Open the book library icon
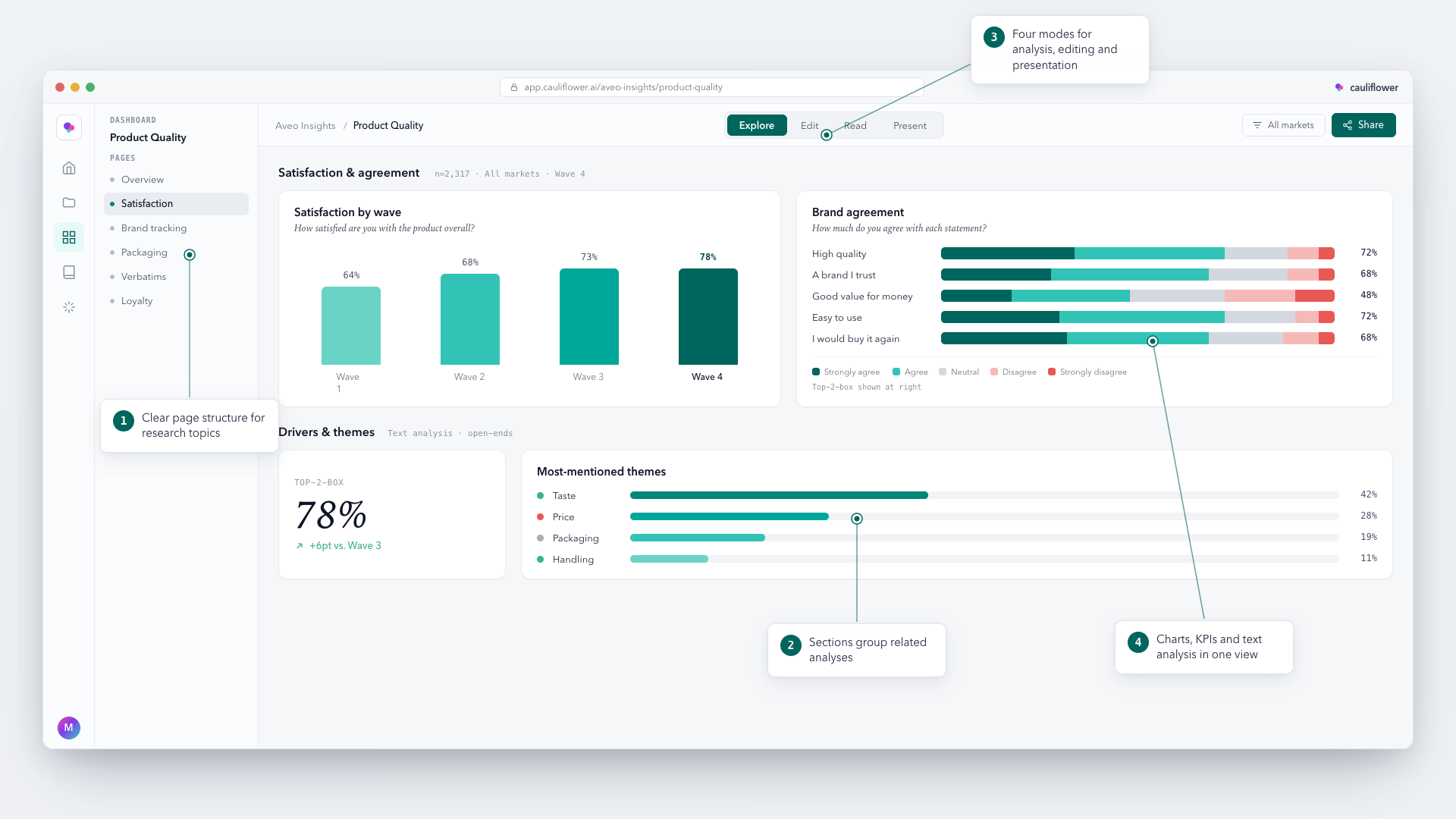The image size is (1456, 819). [x=69, y=272]
